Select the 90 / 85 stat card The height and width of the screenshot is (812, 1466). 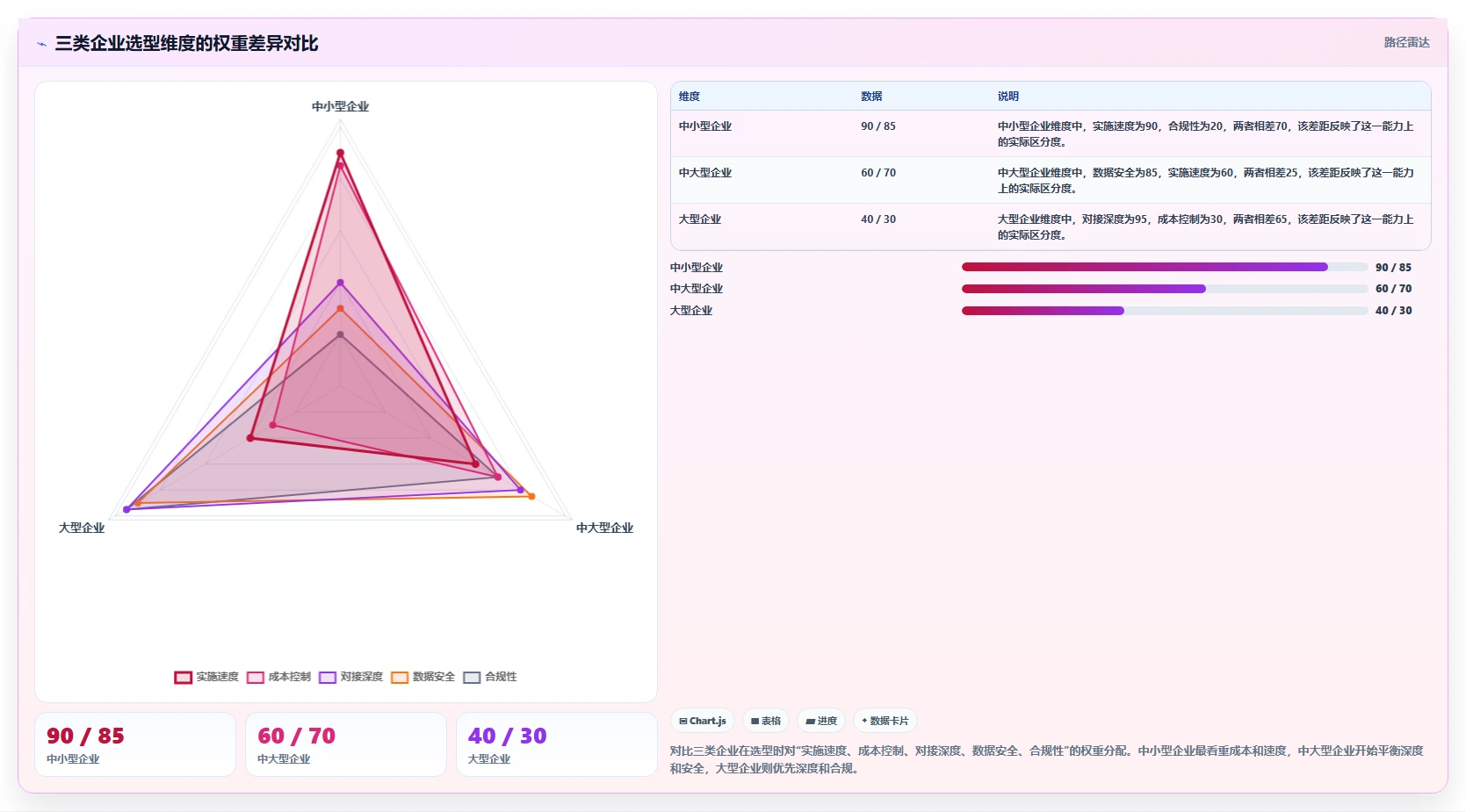point(135,744)
